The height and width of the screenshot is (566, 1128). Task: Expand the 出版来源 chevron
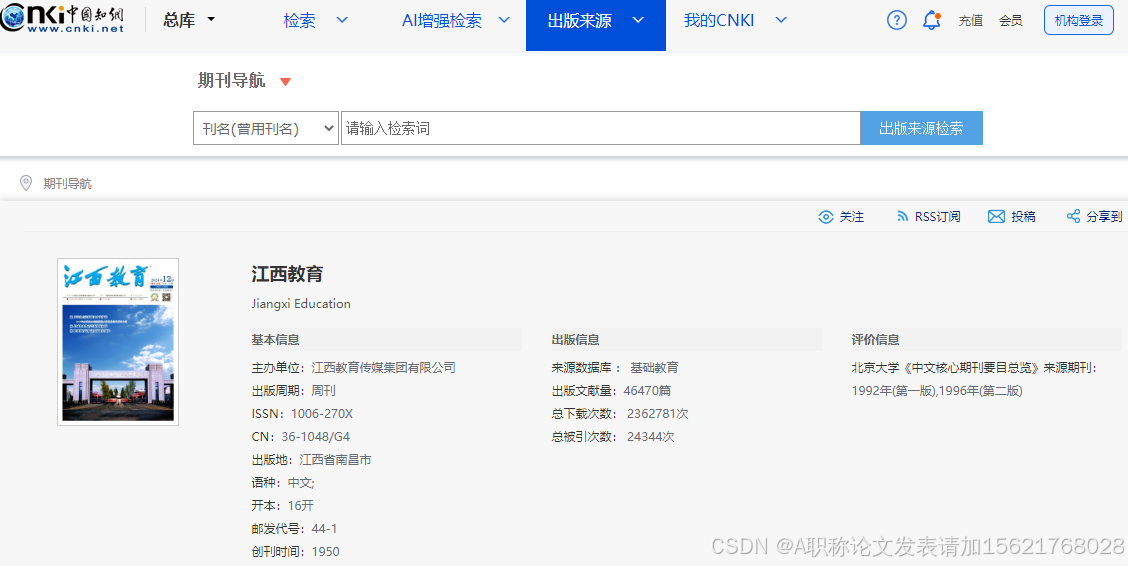click(638, 20)
